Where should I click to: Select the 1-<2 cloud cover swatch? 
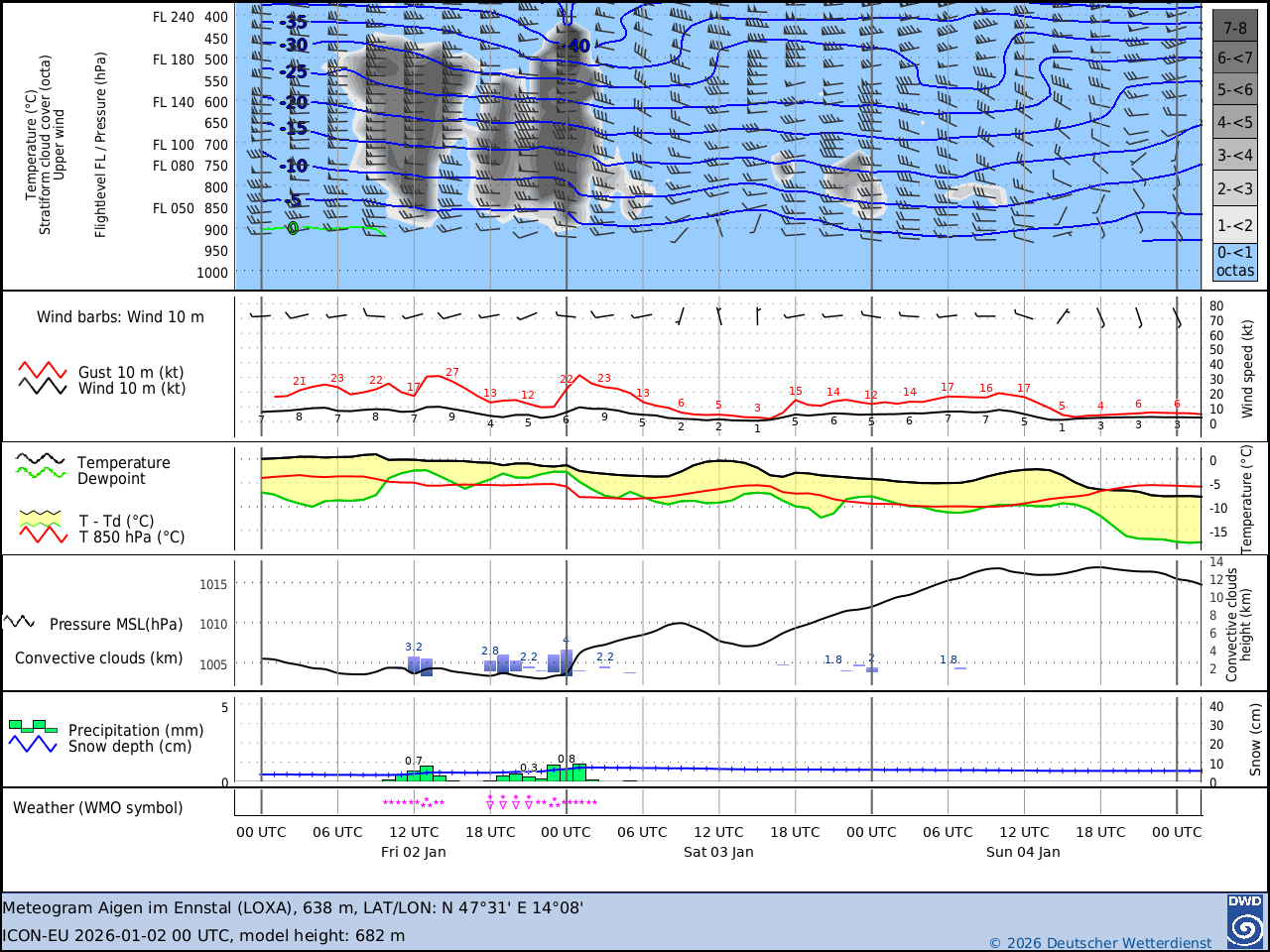(1235, 225)
